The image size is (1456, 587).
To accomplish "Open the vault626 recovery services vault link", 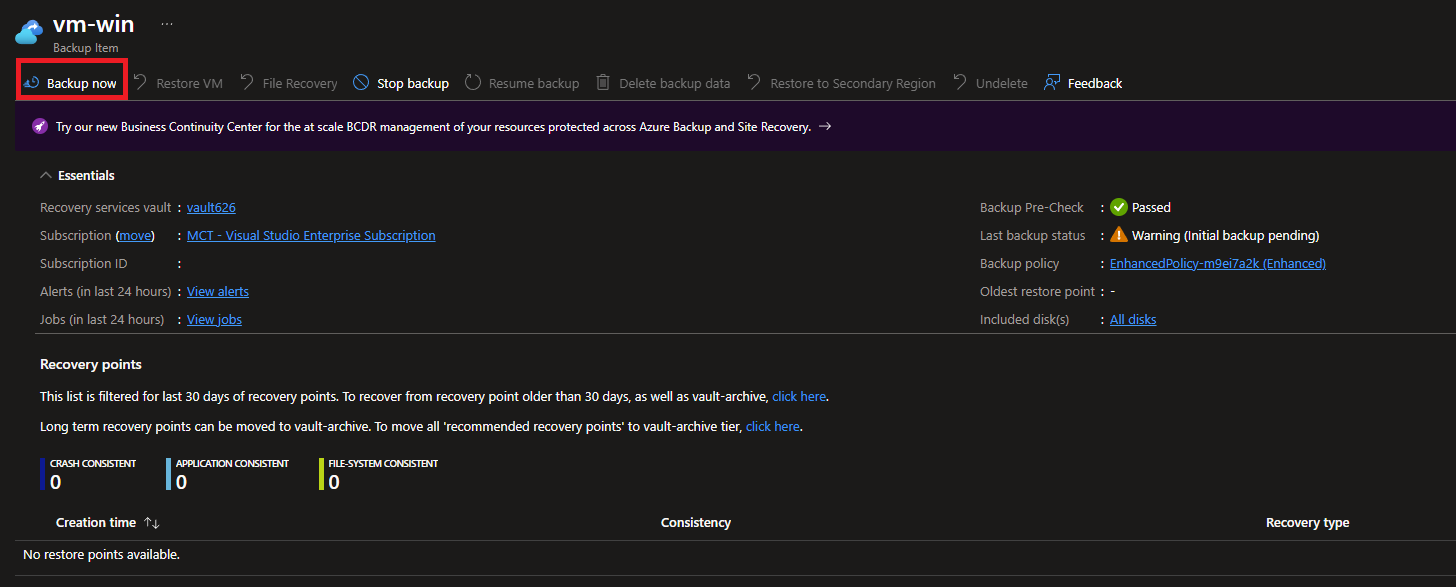I will [x=211, y=207].
